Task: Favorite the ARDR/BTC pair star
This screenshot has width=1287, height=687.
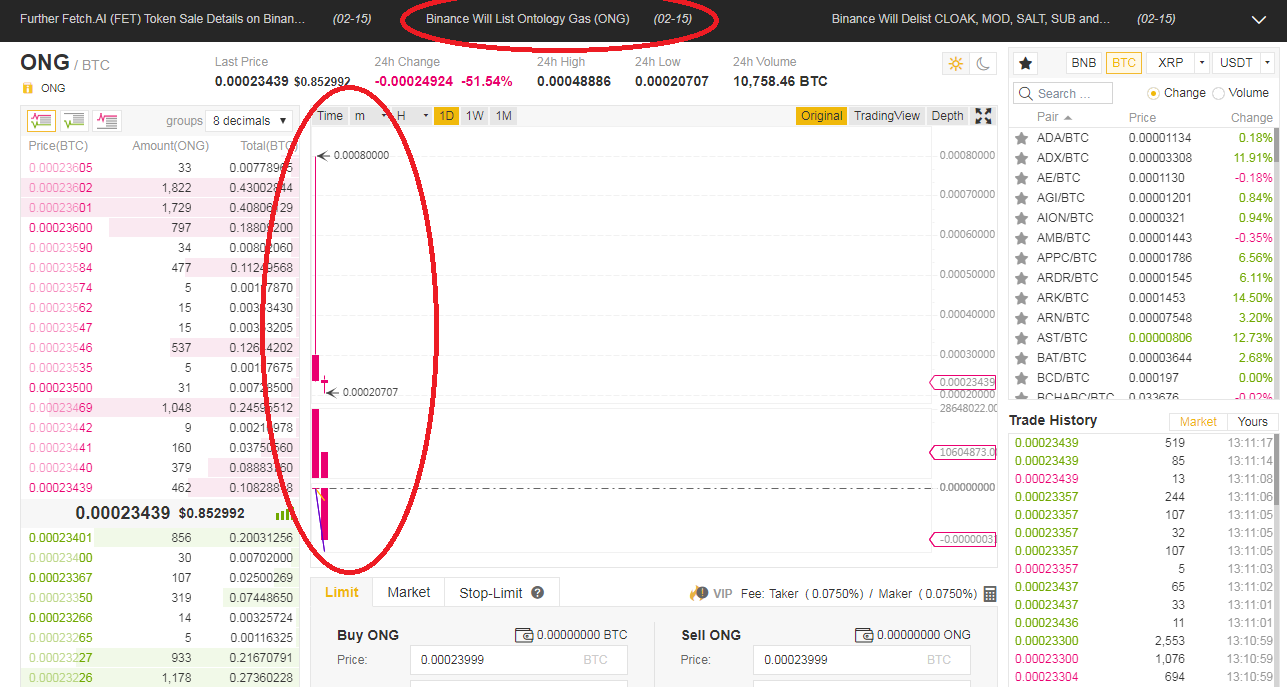Action: tap(1021, 278)
